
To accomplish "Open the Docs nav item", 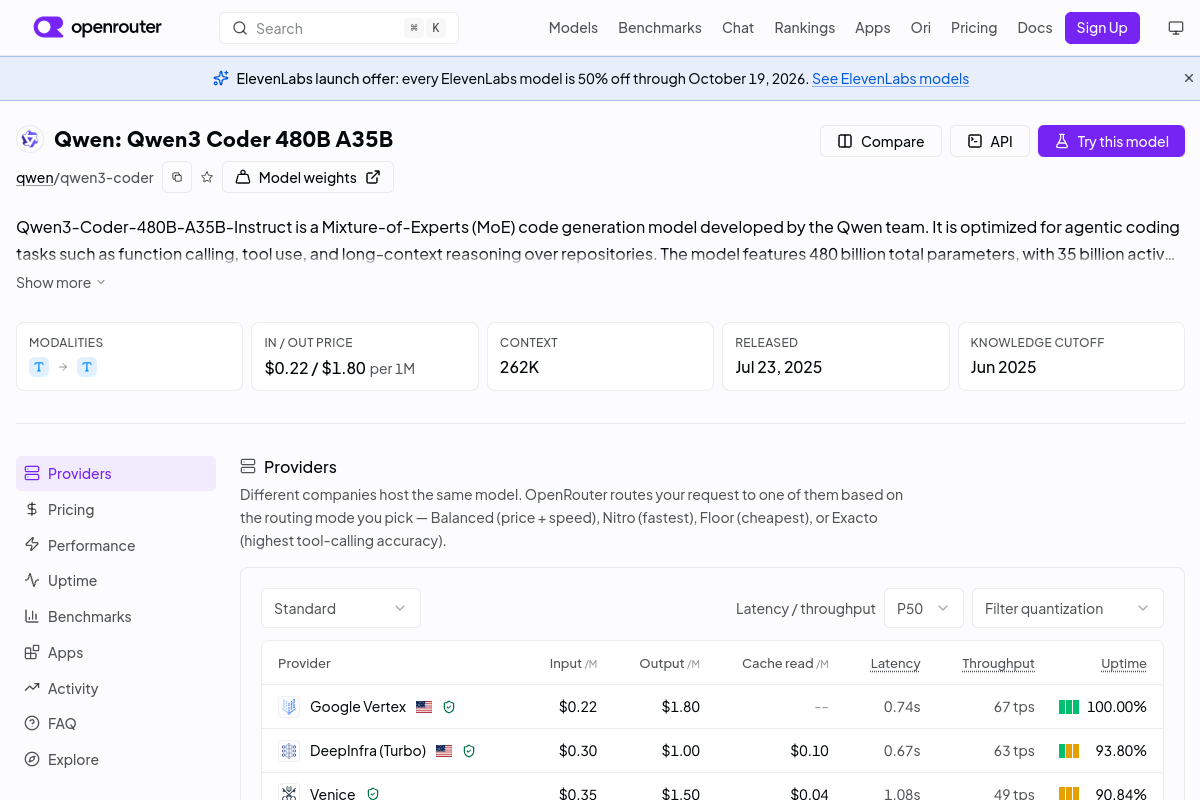I will coord(1035,28).
